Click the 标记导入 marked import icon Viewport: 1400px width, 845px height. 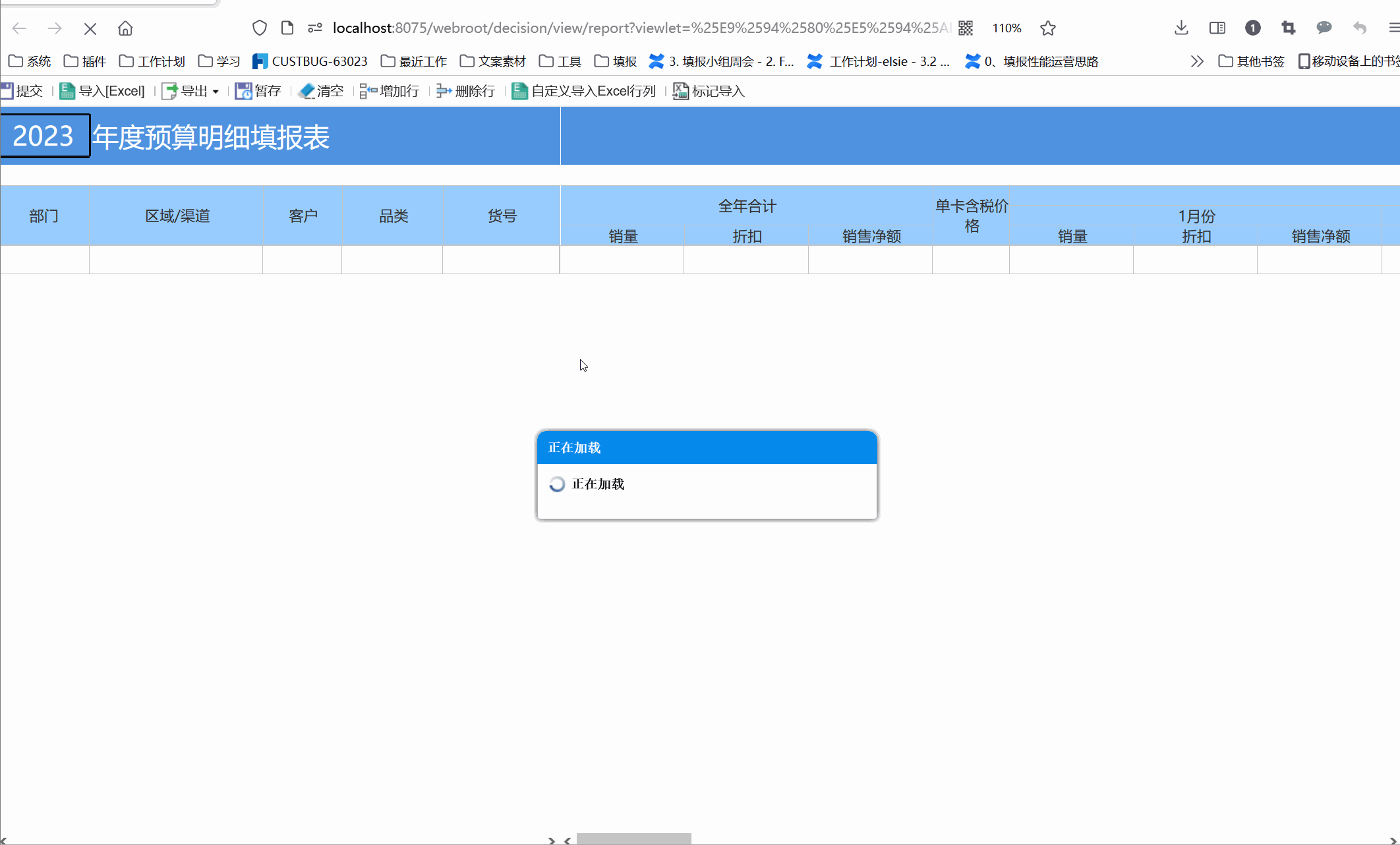pos(680,91)
